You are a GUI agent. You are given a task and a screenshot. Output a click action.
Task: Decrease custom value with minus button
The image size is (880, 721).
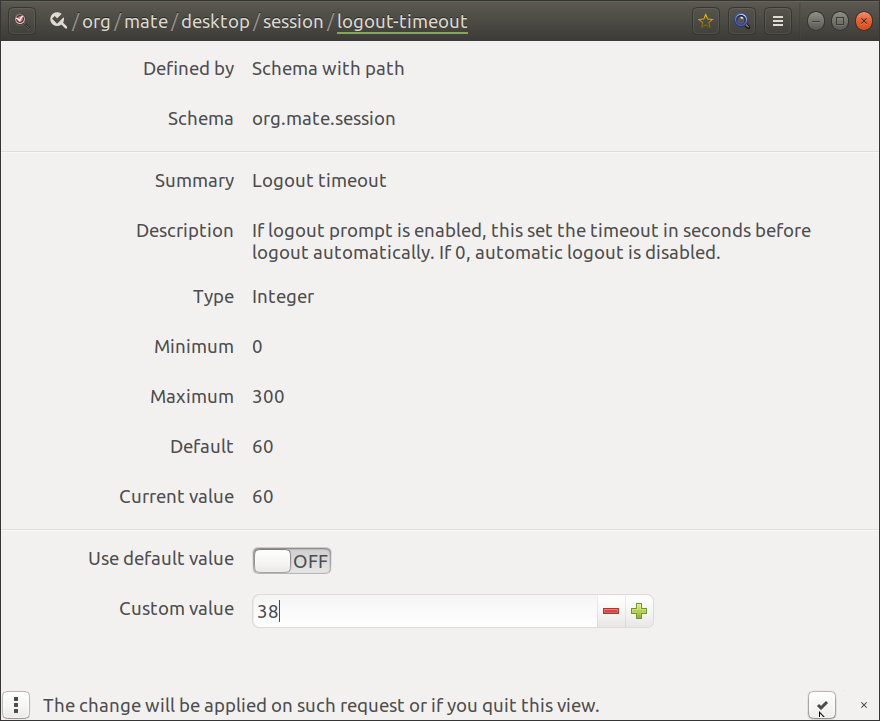coord(611,611)
